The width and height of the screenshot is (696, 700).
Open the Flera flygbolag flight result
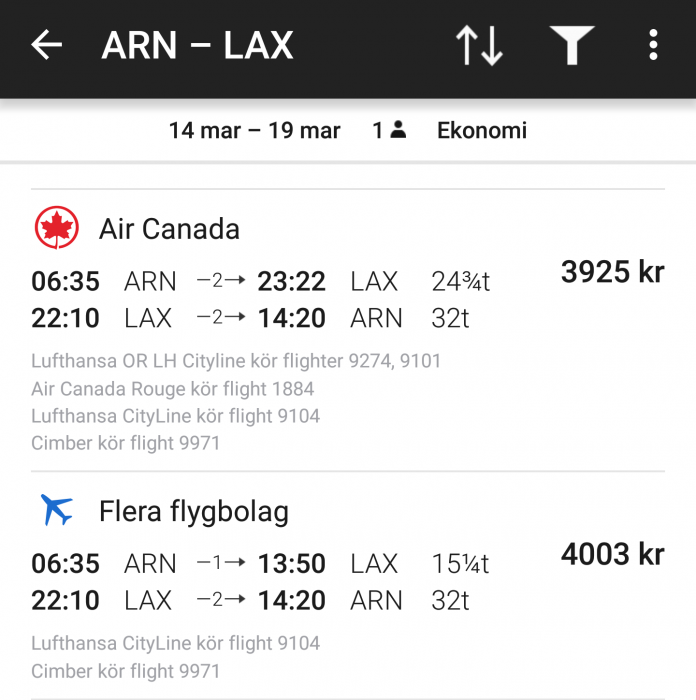pos(193,512)
